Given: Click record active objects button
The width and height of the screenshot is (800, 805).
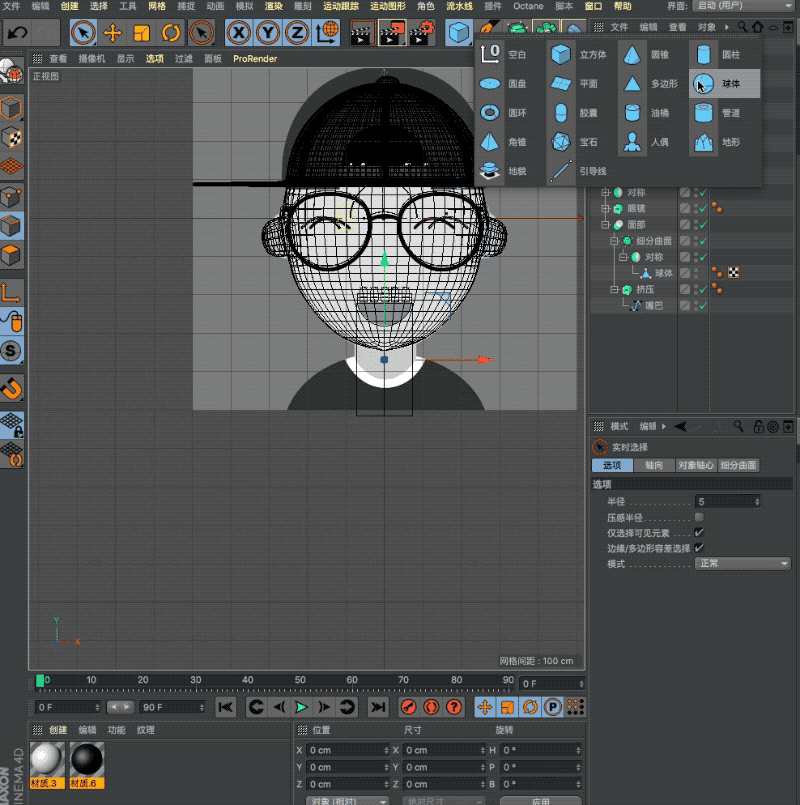Looking at the screenshot, I should (x=409, y=707).
